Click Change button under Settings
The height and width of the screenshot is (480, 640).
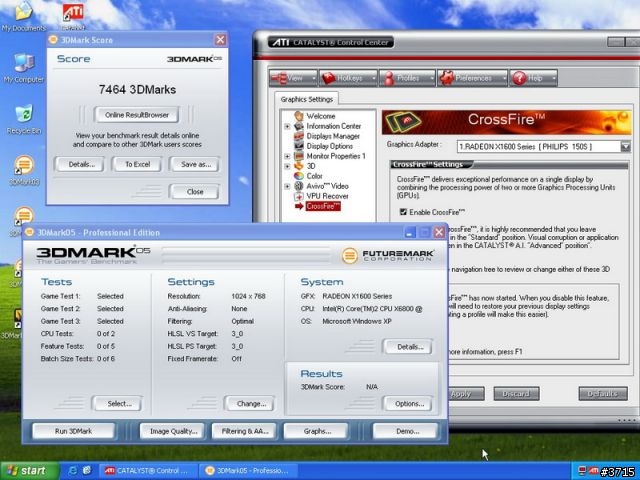tap(251, 404)
